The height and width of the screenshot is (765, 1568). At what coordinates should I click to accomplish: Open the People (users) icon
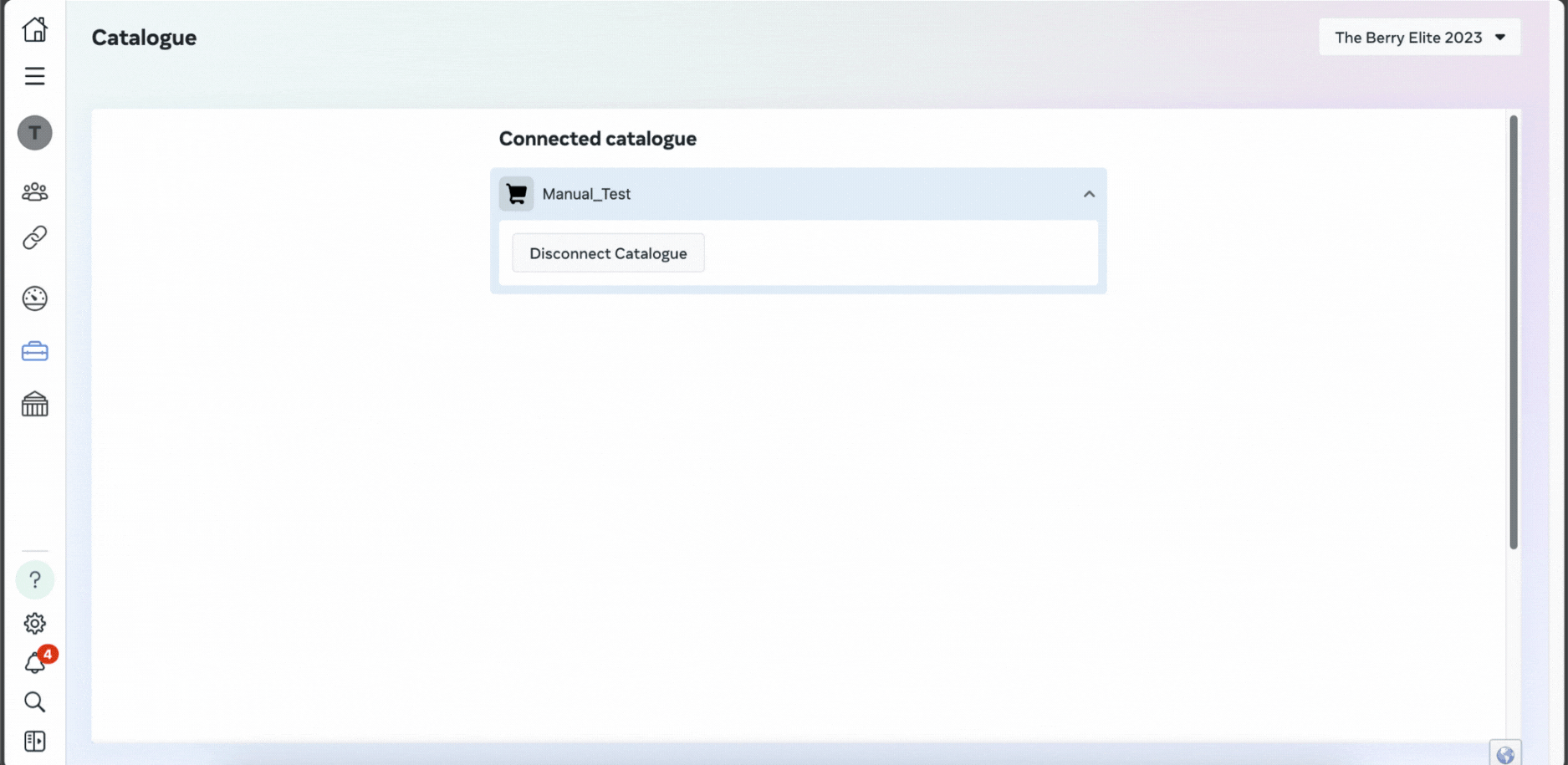[34, 192]
